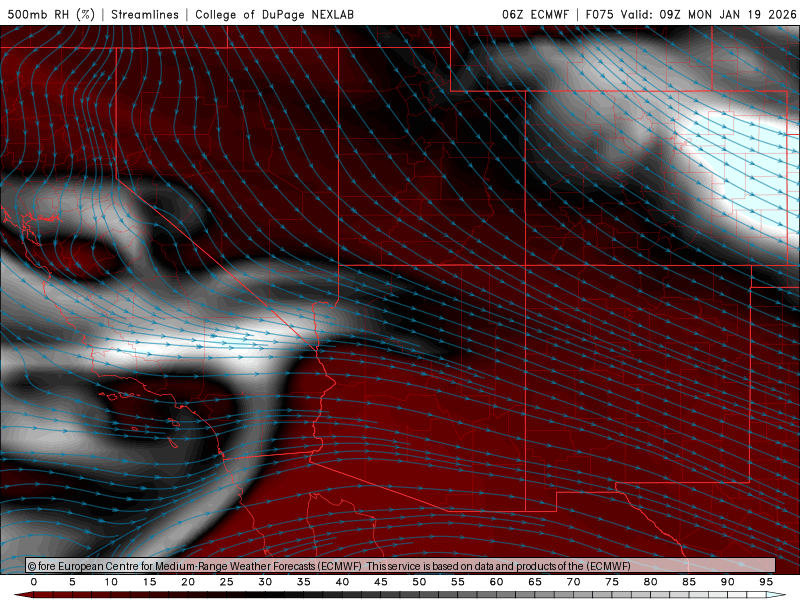The width and height of the screenshot is (800, 600).
Task: Click the 'Streamlines' label in header
Action: coord(145,14)
